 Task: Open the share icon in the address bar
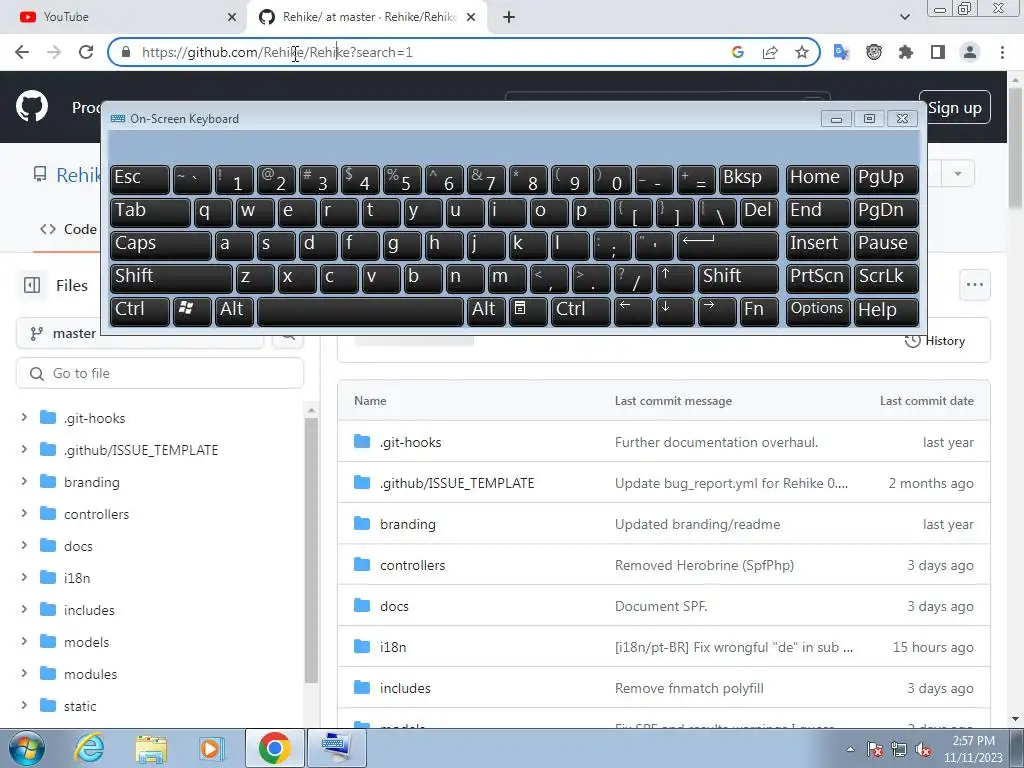tap(770, 52)
